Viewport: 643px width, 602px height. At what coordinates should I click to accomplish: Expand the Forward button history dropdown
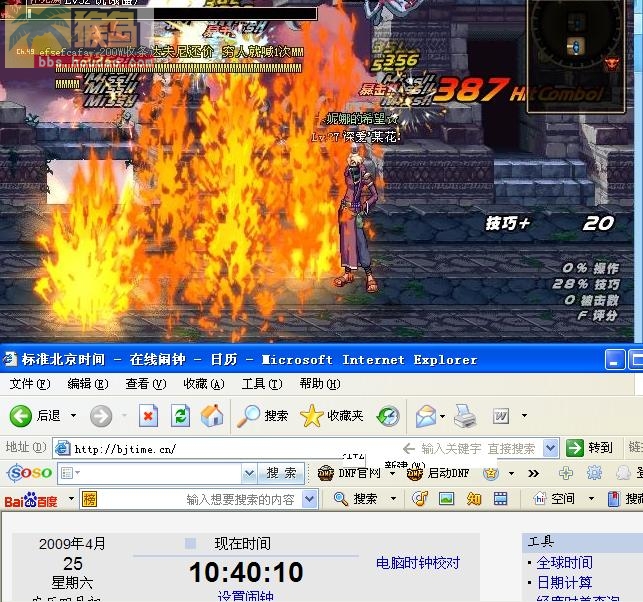click(x=124, y=416)
